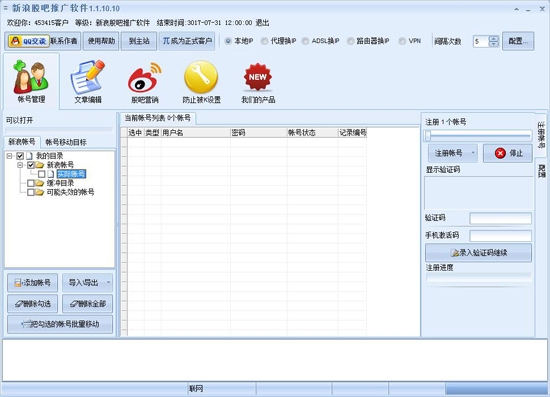Image resolution: width=550 pixels, height=397 pixels.
Task: Click the 验证码 input field
Action: coord(501,218)
